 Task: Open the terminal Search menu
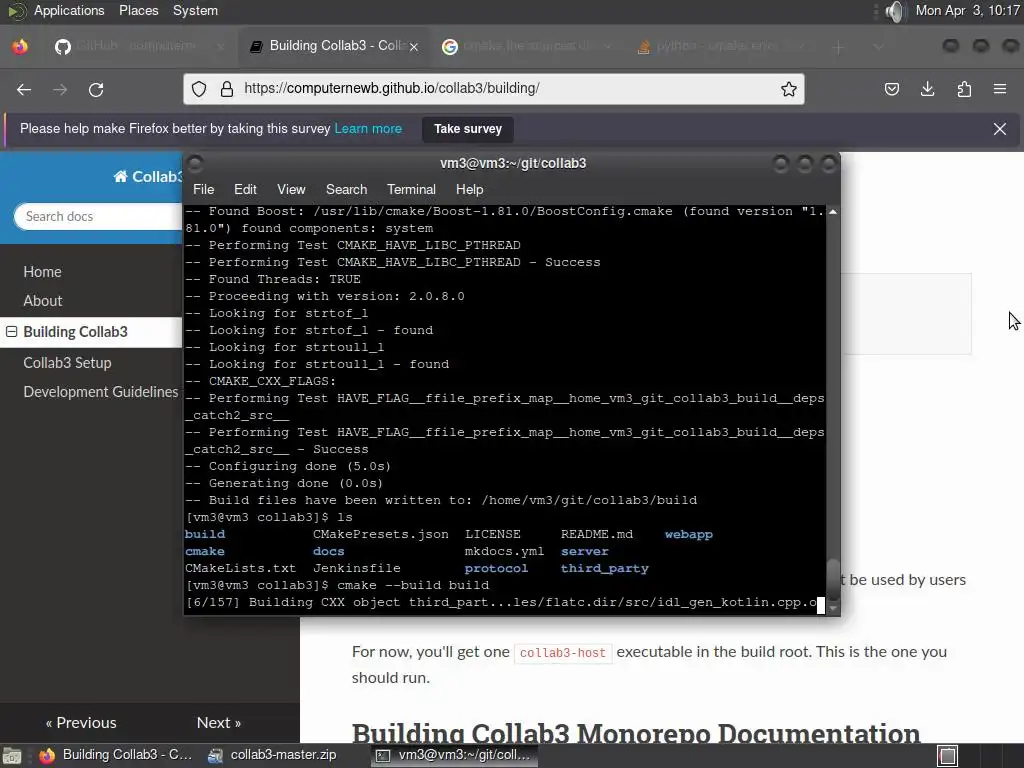click(x=346, y=189)
